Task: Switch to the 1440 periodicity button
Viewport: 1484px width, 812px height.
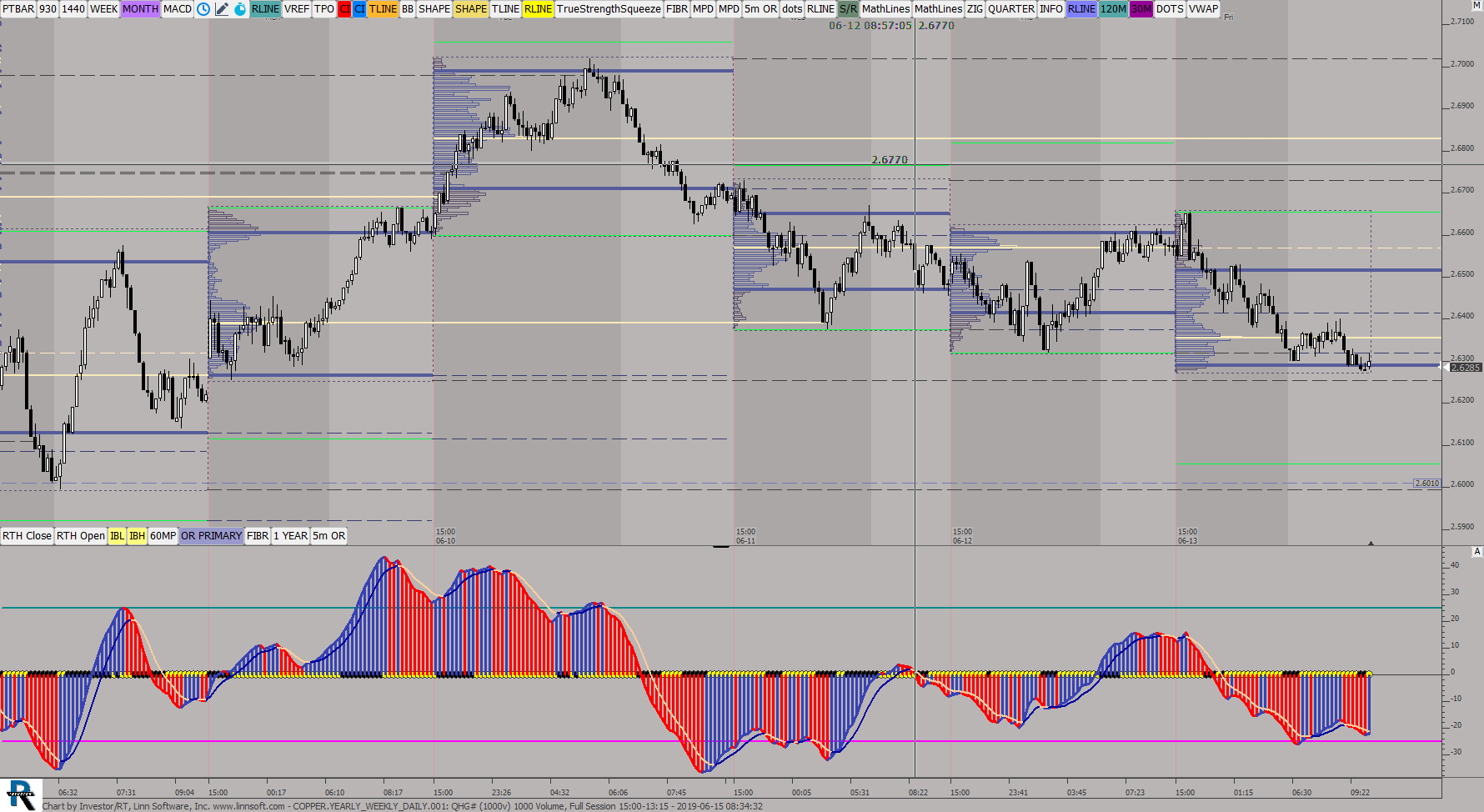Action: coord(73,9)
